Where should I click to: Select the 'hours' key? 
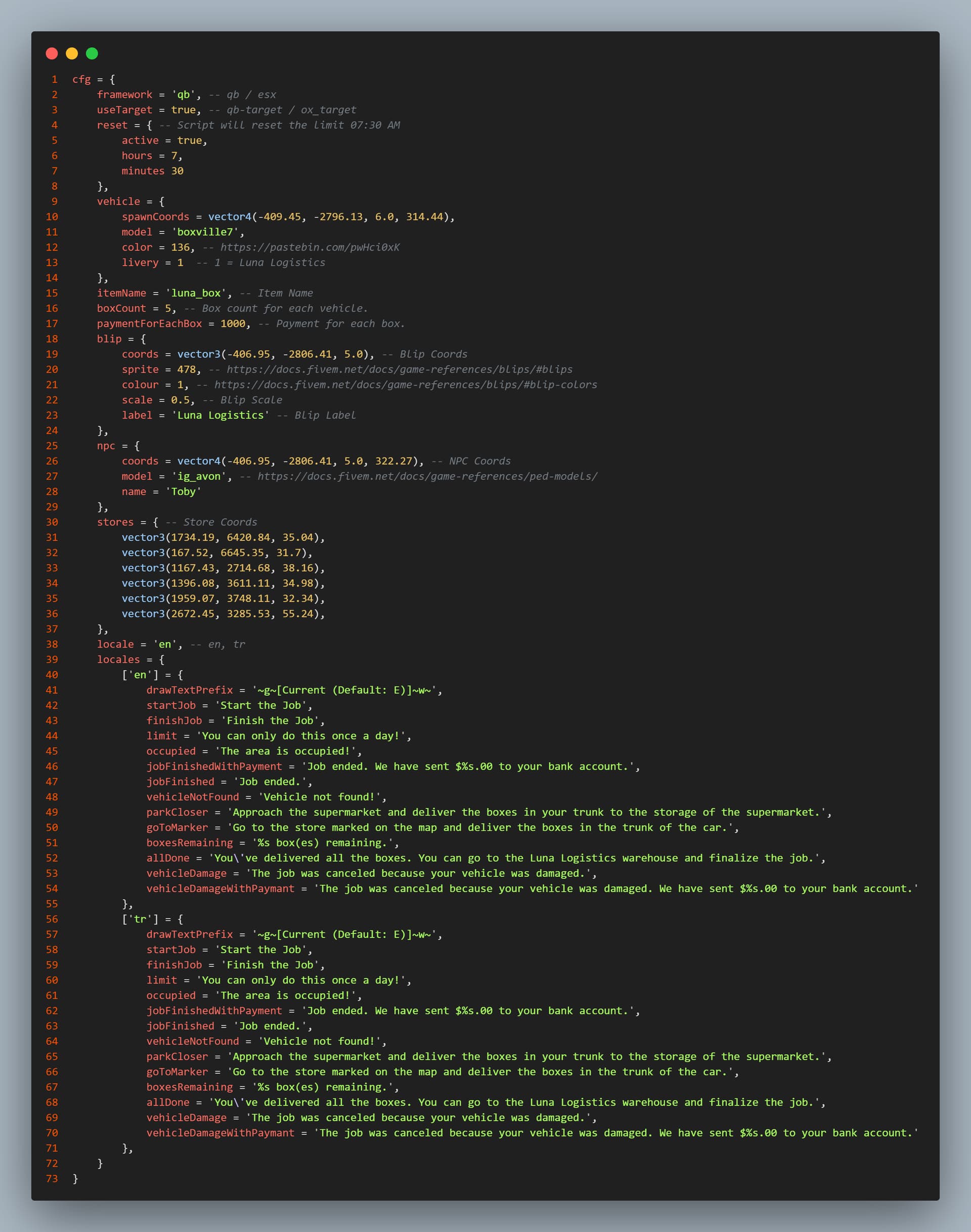point(137,156)
